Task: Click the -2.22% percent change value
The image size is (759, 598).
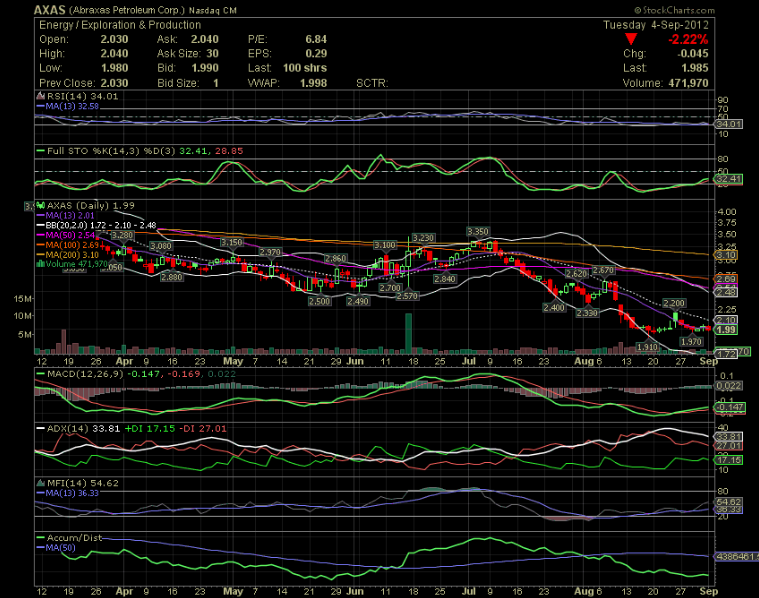Action: pyautogui.click(x=688, y=39)
